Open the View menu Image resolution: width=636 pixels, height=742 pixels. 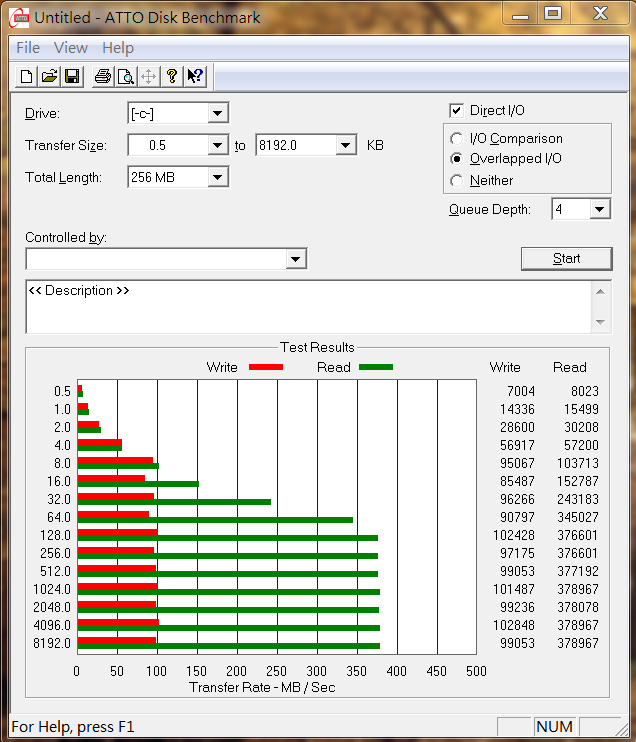point(71,48)
